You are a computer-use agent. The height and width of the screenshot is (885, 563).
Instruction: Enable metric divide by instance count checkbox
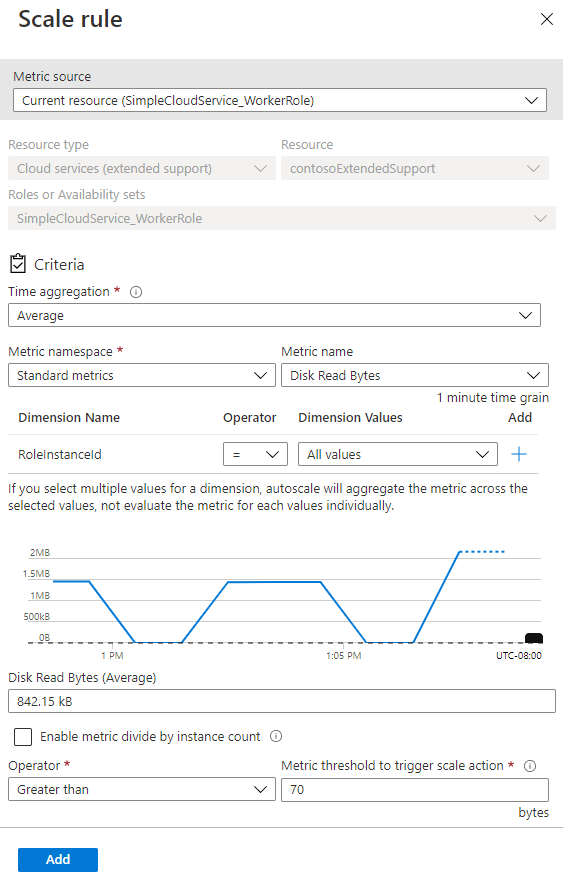click(23, 737)
